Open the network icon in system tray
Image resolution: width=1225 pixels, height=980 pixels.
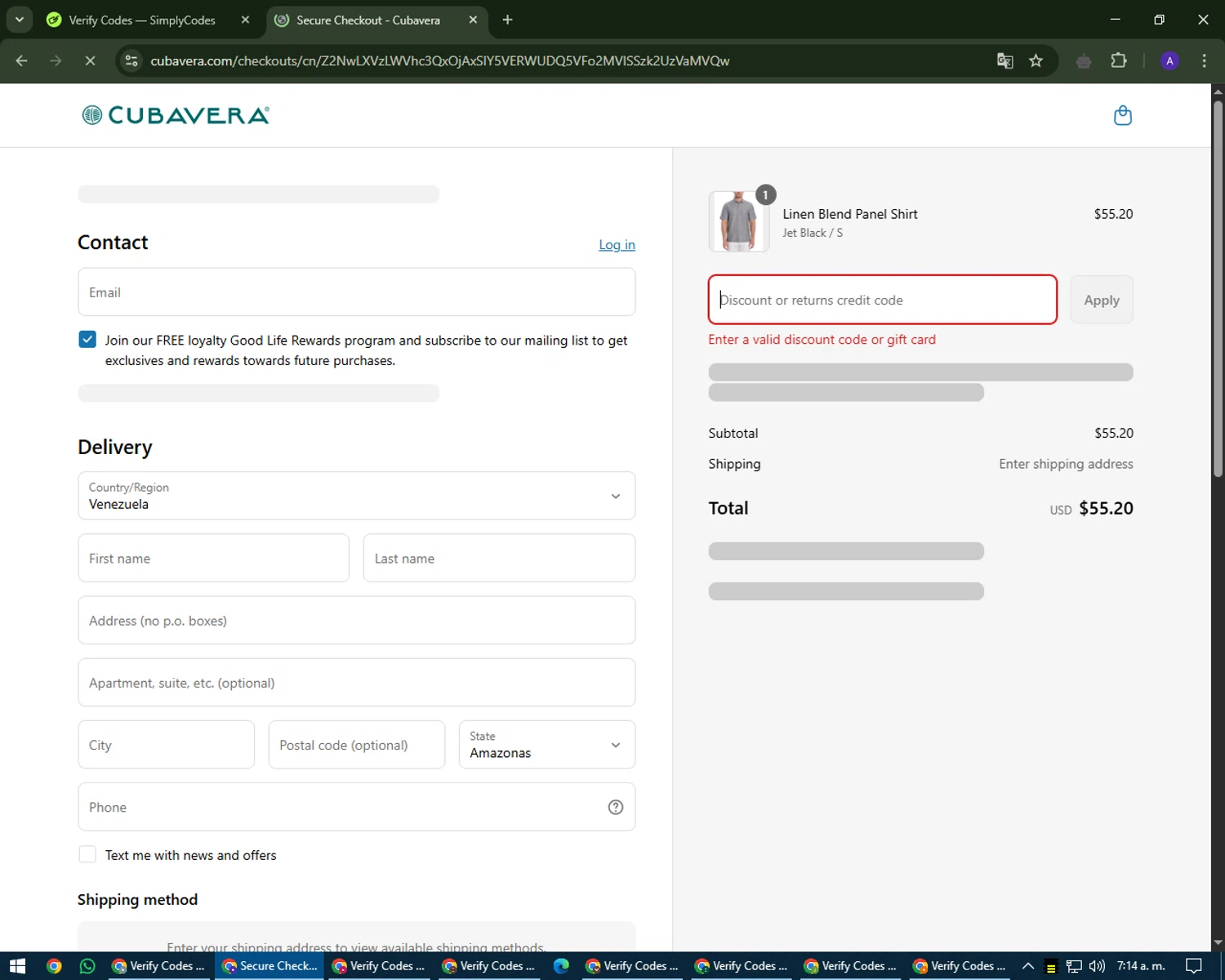point(1074,966)
